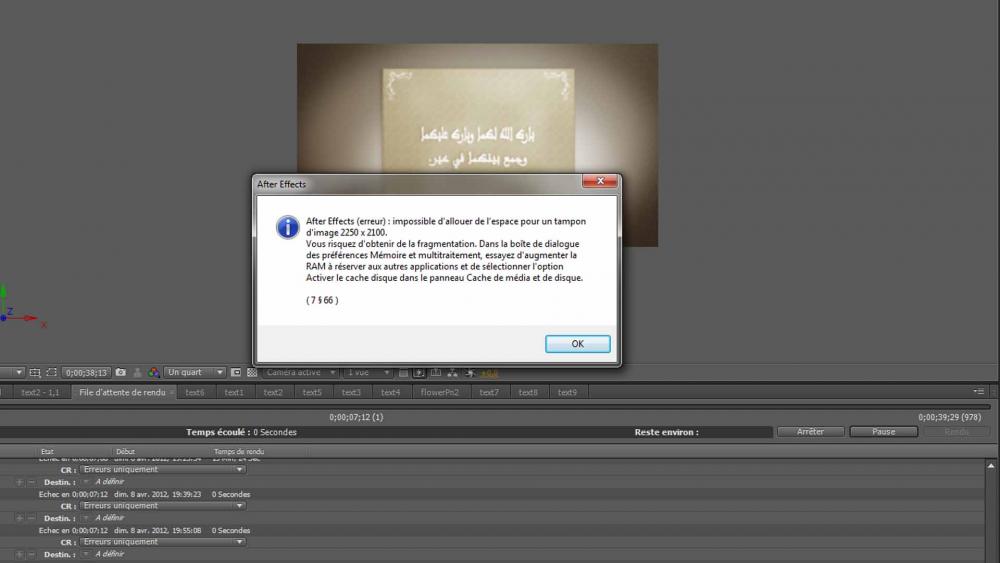The image size is (1000, 563).
Task: Click the Pause render button
Action: (x=883, y=432)
